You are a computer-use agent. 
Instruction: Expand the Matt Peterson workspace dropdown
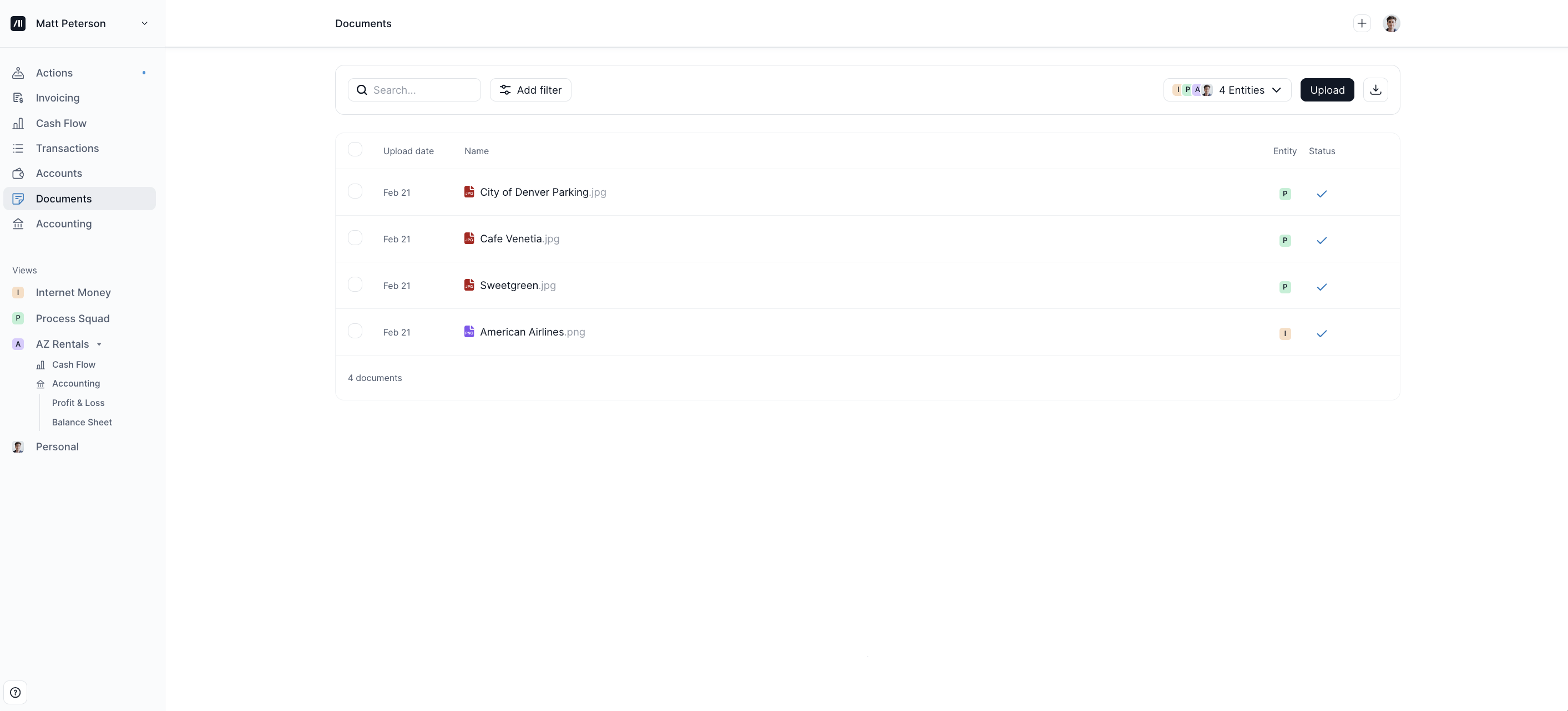[x=144, y=23]
